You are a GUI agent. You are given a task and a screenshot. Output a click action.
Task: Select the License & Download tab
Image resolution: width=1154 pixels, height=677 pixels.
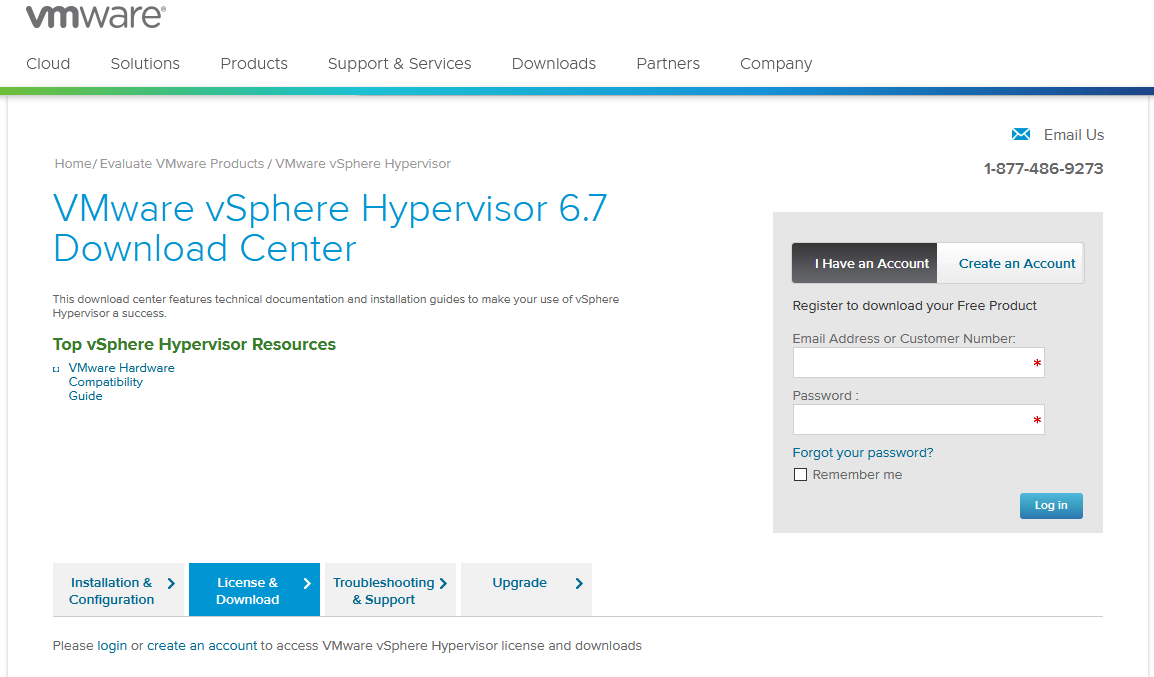(255, 589)
